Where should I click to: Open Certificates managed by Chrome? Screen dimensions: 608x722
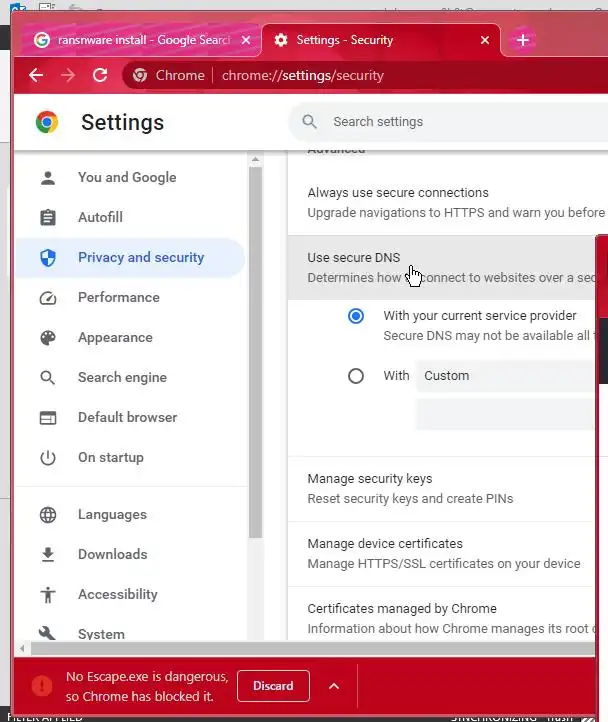point(441,614)
